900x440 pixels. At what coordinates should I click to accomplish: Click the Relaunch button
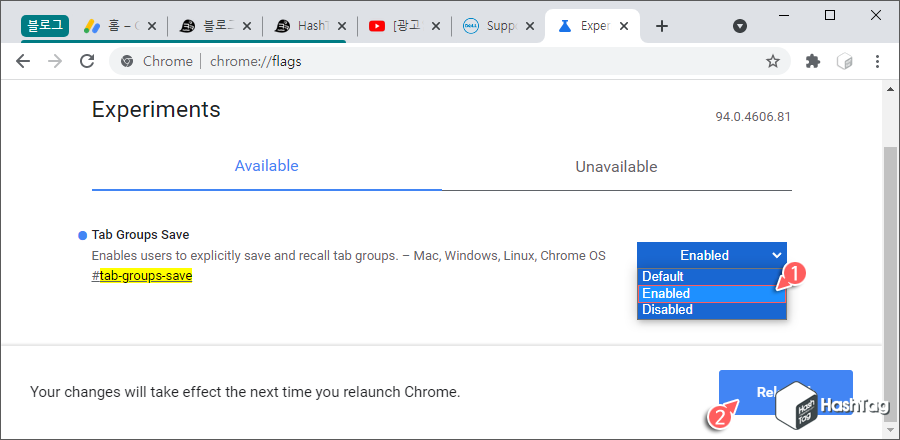[786, 392]
